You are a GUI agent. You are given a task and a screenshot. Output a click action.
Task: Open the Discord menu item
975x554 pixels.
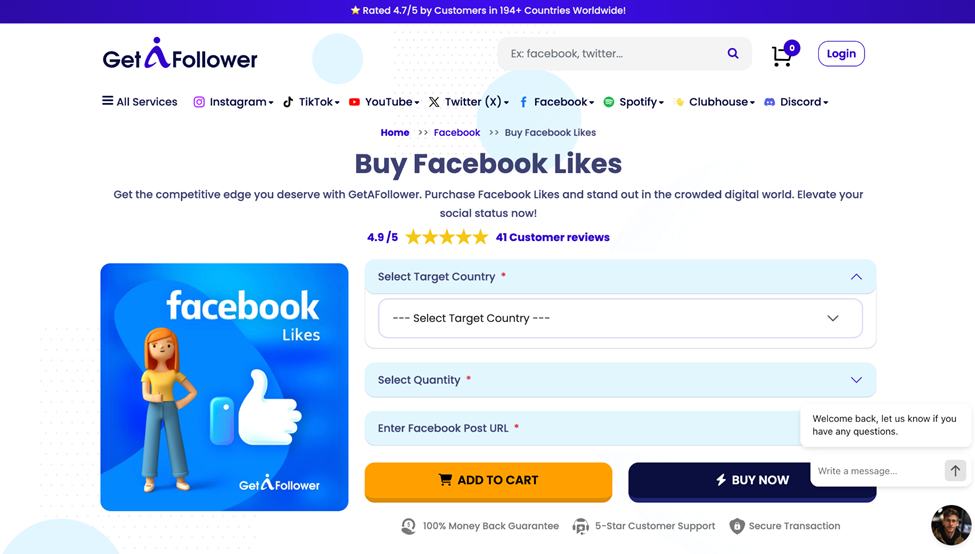tap(796, 102)
